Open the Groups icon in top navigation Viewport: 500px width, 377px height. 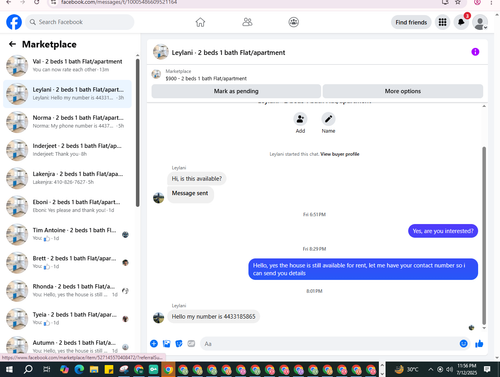[293, 22]
